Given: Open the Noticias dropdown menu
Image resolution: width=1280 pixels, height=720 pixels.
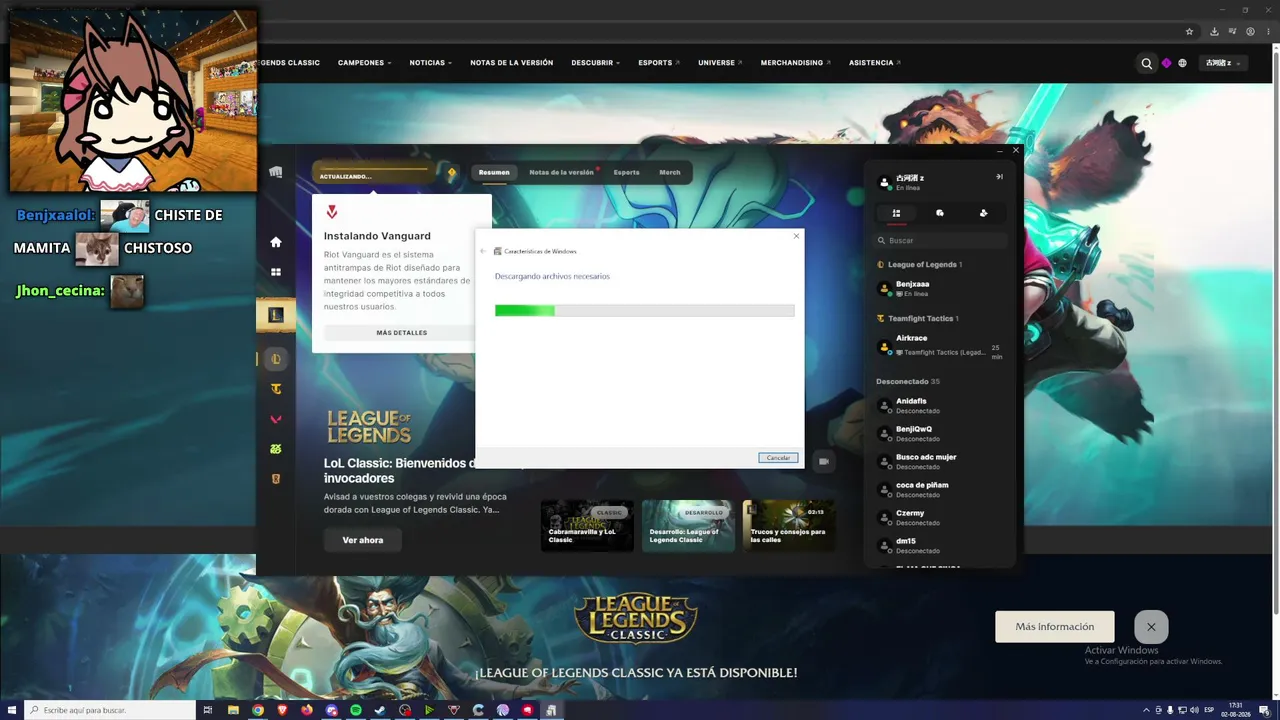Looking at the screenshot, I should pos(431,63).
